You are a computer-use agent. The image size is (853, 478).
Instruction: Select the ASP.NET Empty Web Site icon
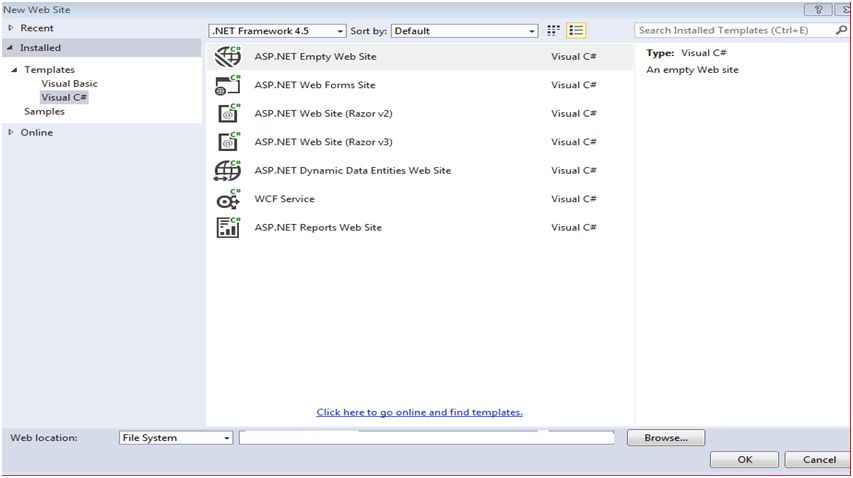click(228, 57)
